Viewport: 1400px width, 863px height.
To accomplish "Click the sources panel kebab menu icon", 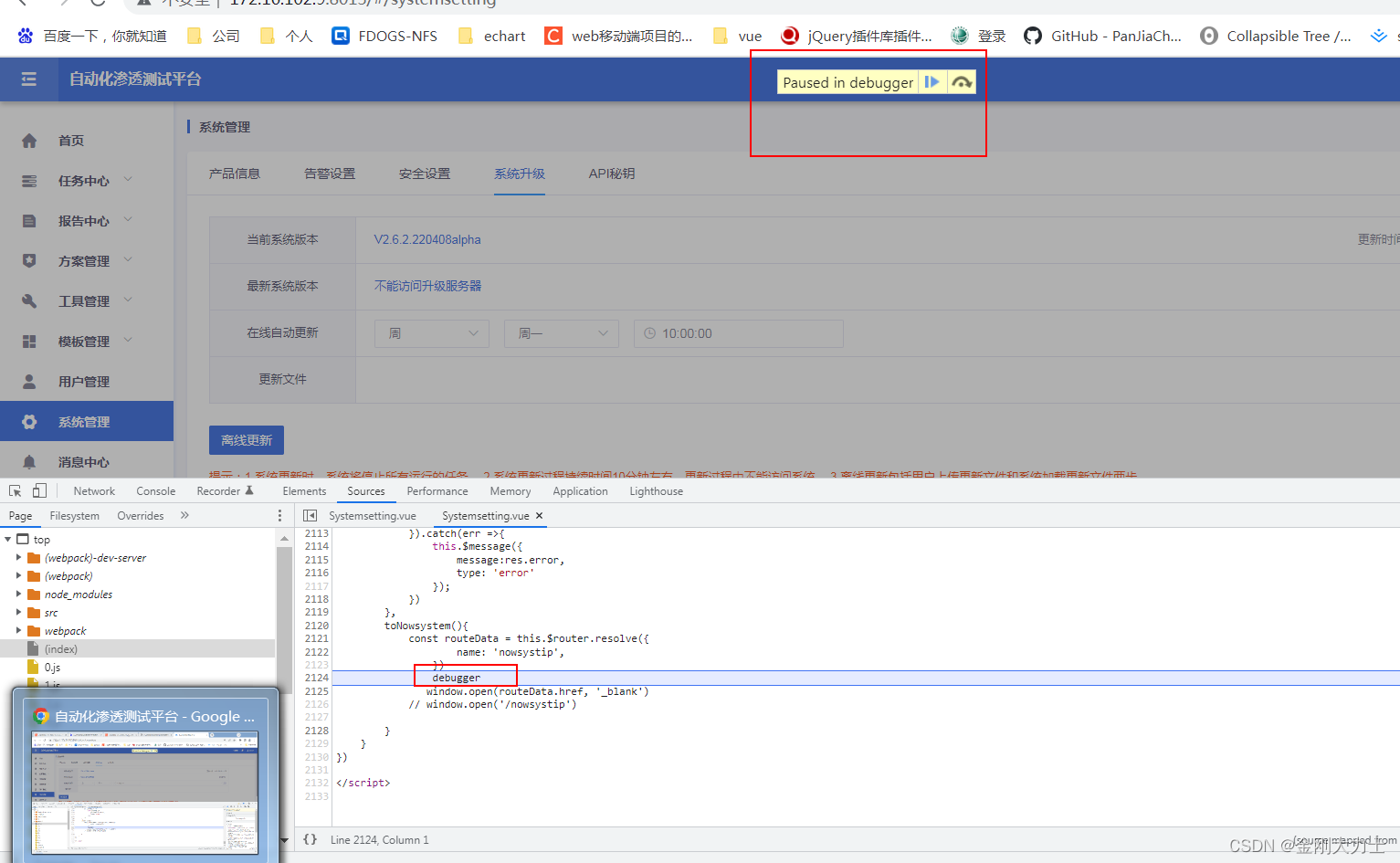I will pos(279,516).
